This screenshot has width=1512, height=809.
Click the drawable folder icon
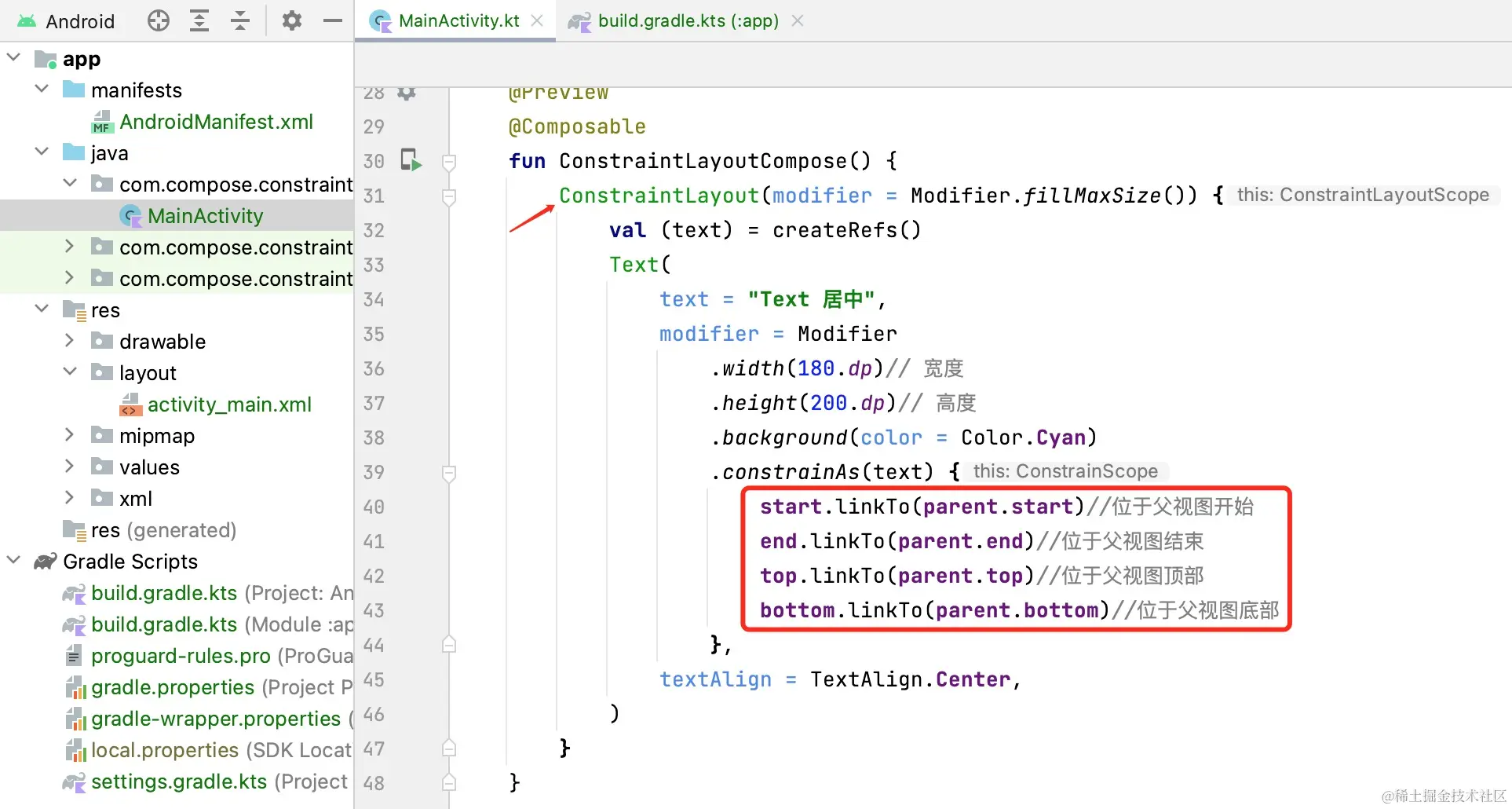click(102, 340)
